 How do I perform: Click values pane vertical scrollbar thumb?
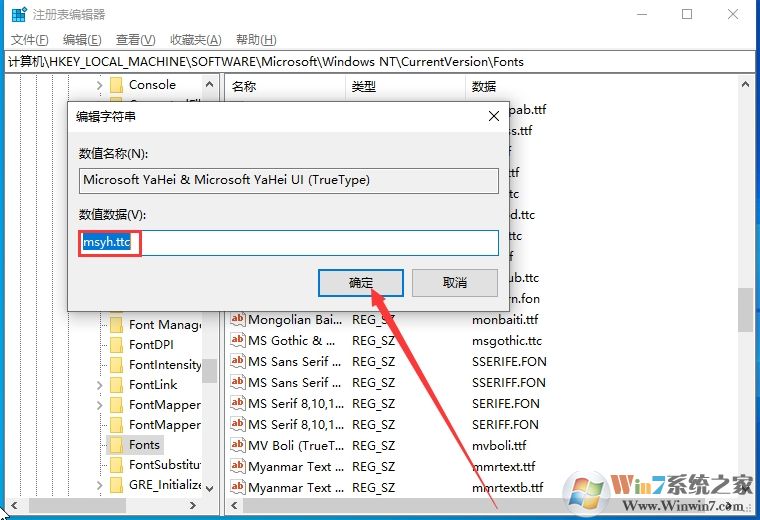(x=745, y=310)
